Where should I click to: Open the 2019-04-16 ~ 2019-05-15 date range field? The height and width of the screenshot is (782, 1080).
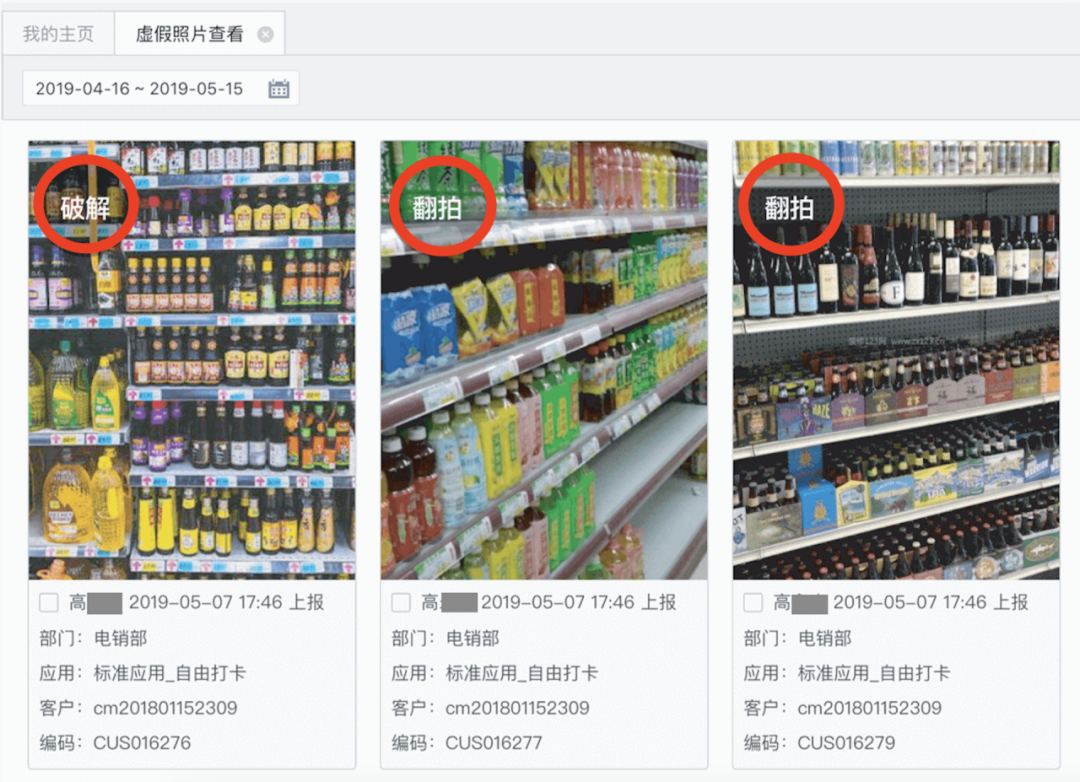[160, 88]
